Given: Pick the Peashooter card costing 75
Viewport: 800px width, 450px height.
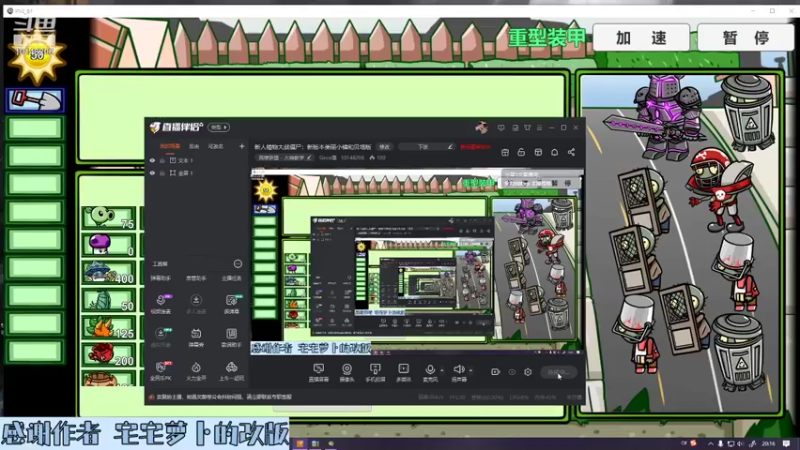Looking at the screenshot, I should pos(109,217).
